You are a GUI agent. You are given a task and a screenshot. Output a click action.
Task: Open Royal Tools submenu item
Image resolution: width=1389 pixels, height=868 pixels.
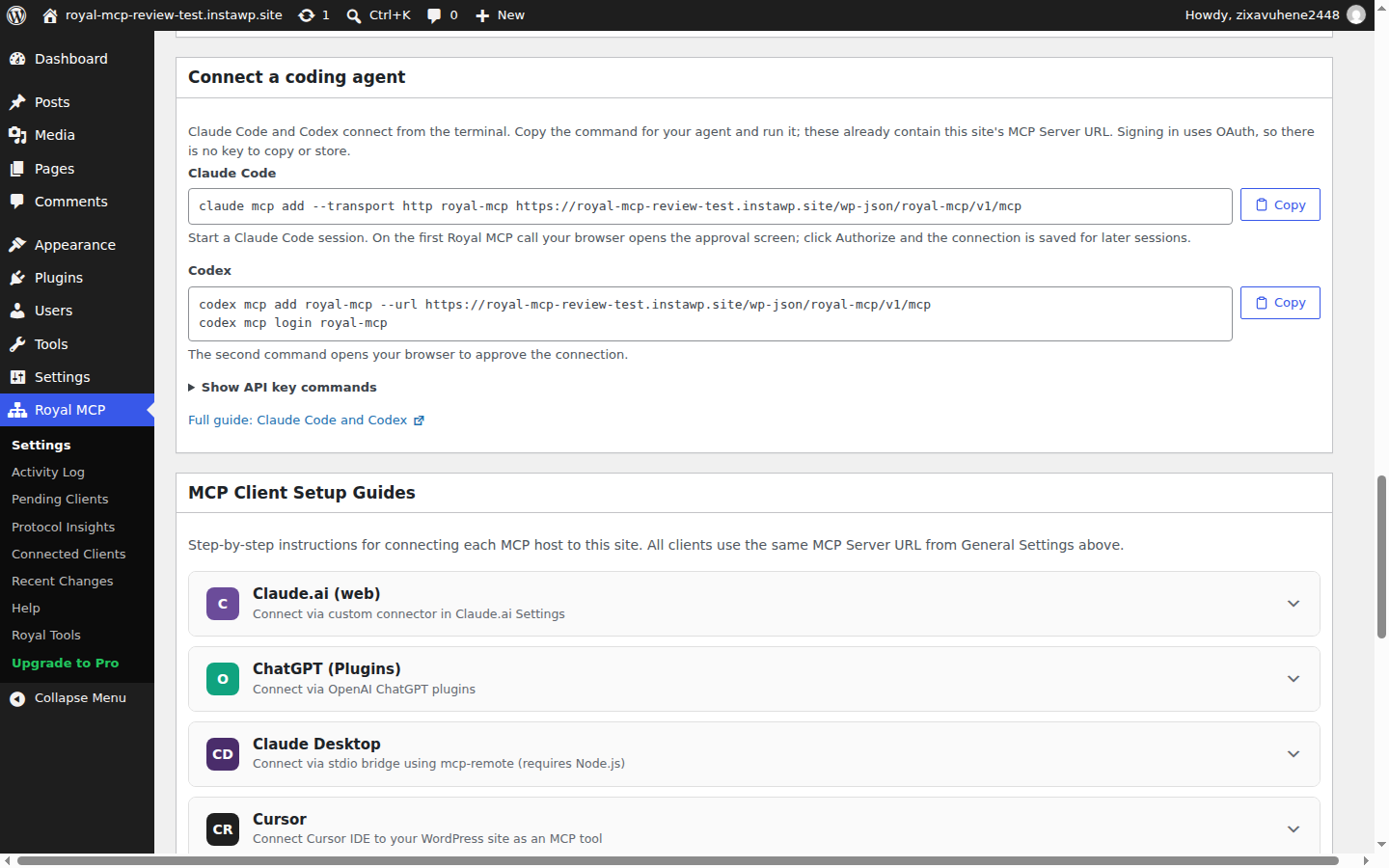[x=46, y=636]
